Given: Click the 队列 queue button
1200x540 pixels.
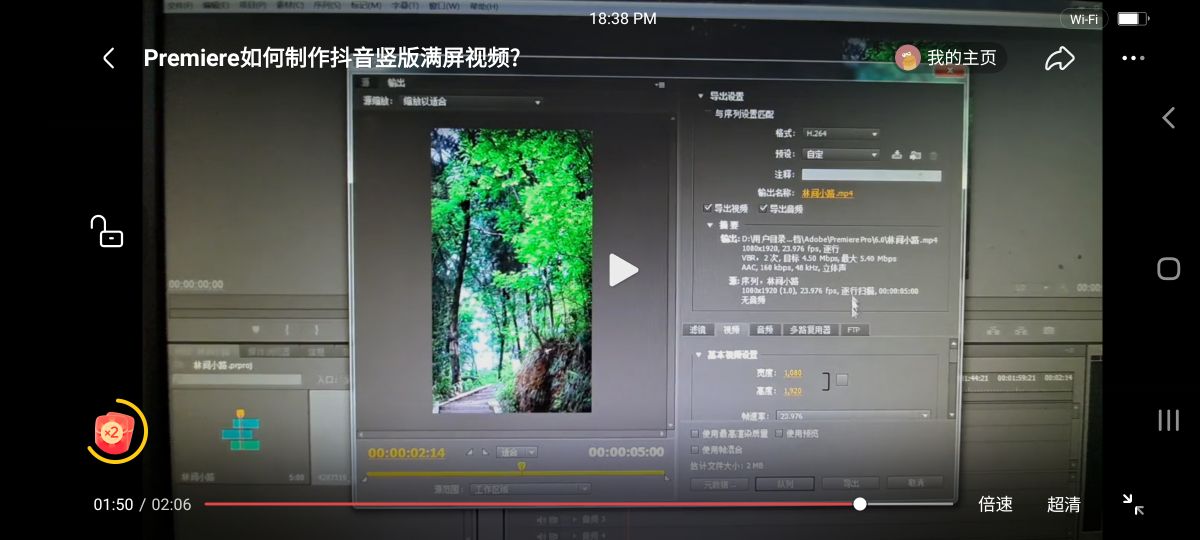Looking at the screenshot, I should pyautogui.click(x=785, y=484).
